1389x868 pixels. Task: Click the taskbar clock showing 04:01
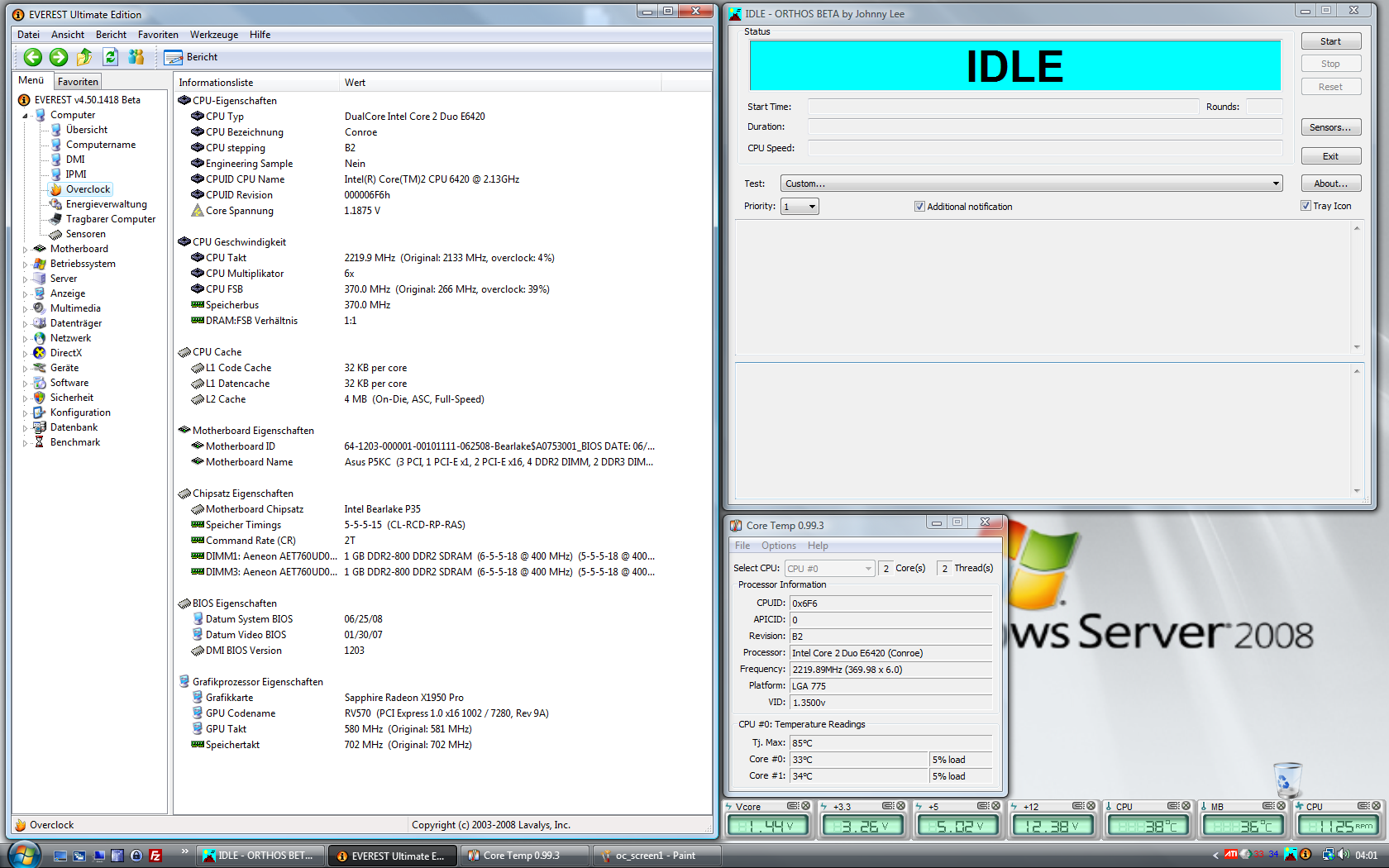[1366, 856]
